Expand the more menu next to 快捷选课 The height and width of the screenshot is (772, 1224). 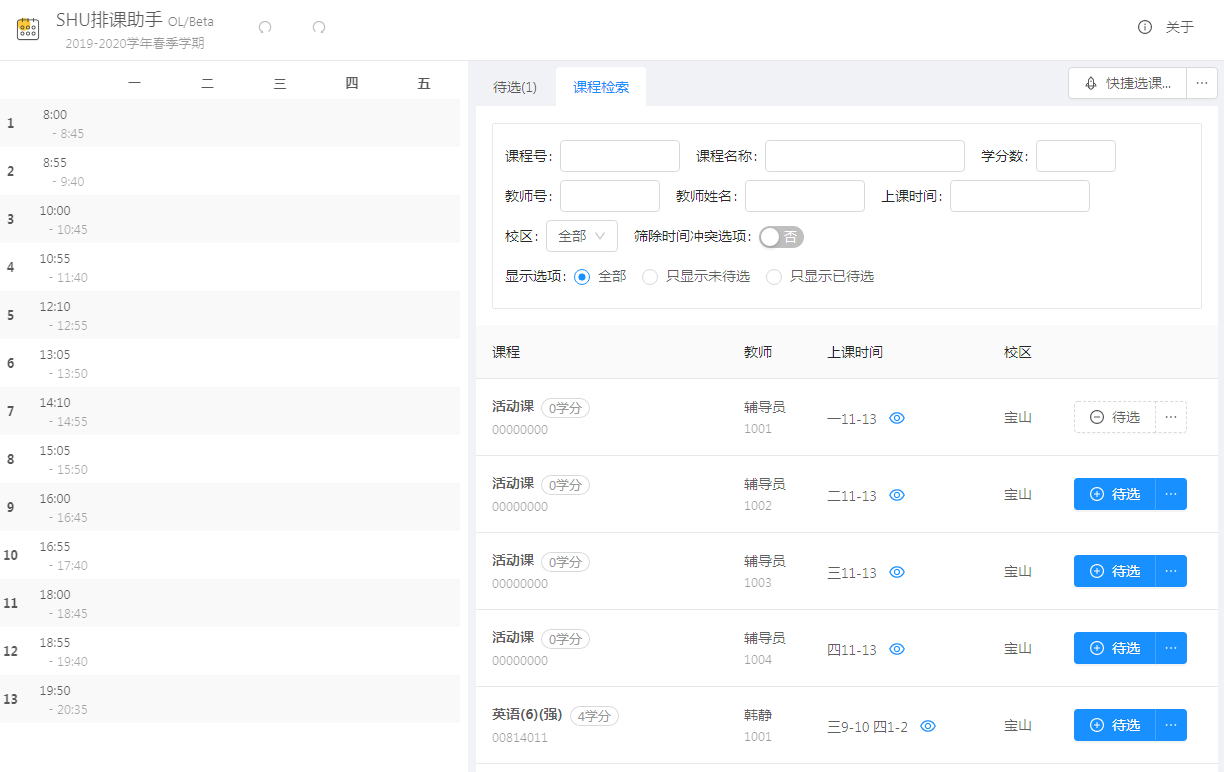pyautogui.click(x=1202, y=83)
